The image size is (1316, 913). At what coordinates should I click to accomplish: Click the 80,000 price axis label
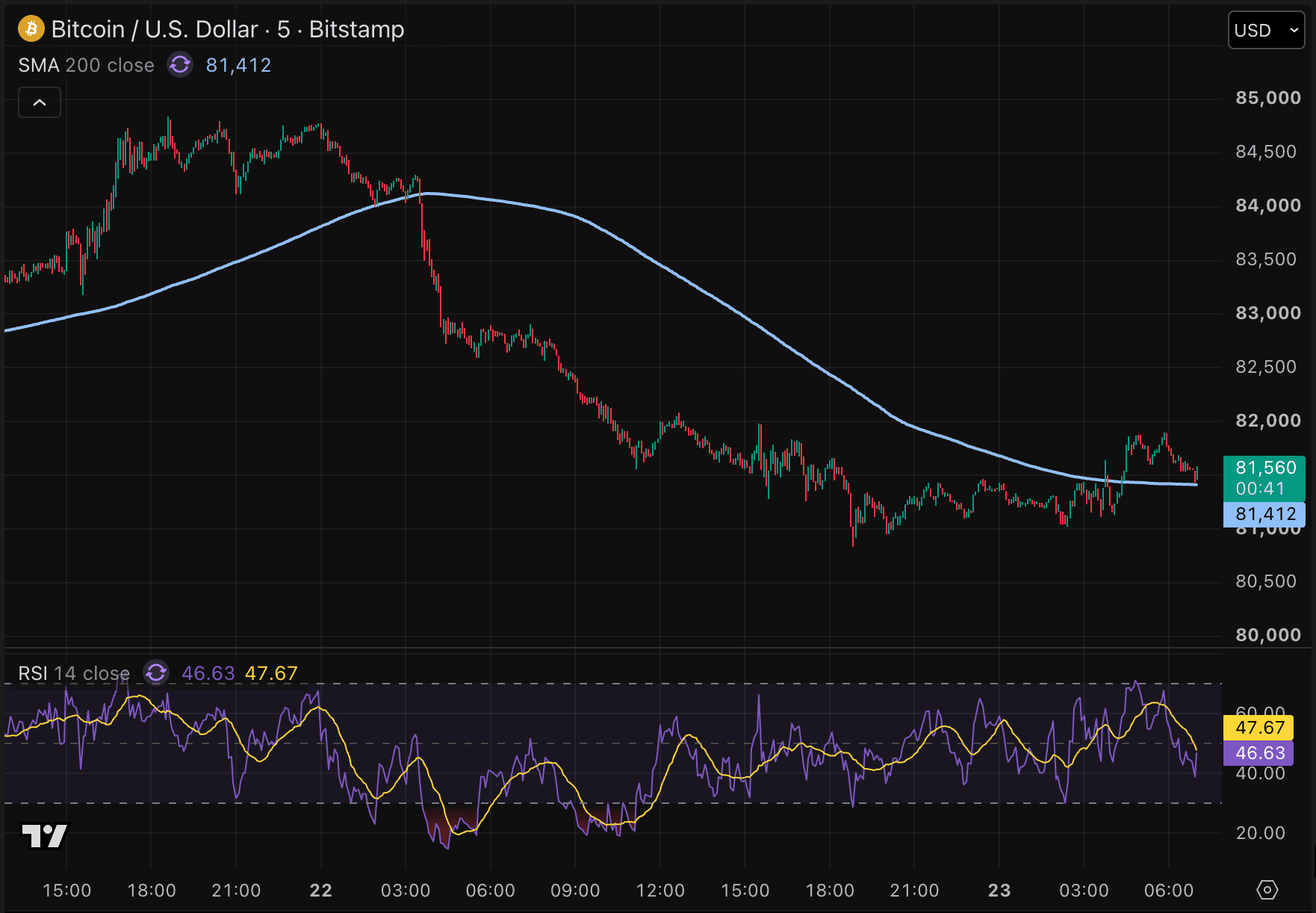[x=1268, y=635]
